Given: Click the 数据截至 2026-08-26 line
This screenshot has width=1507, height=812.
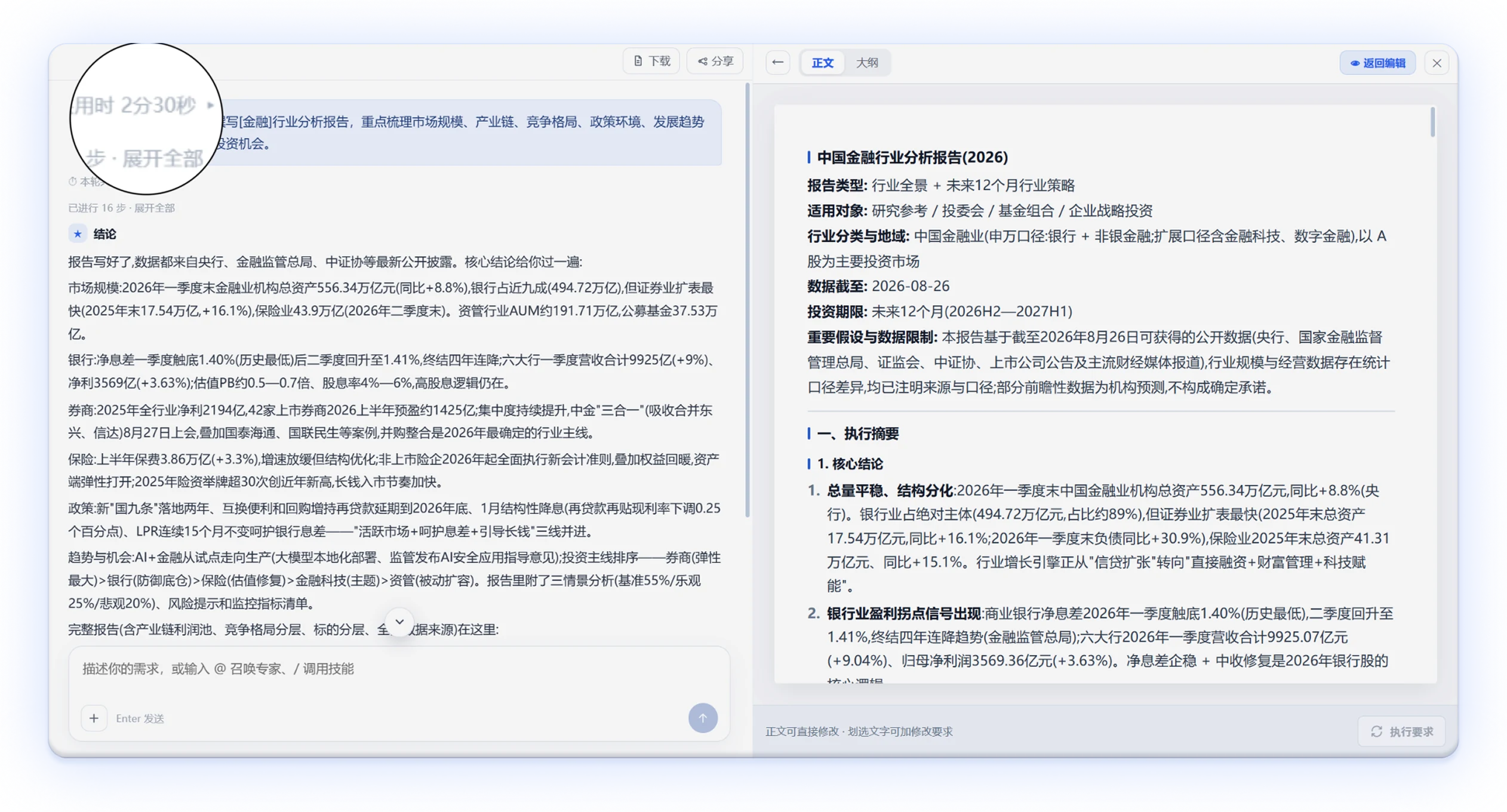Looking at the screenshot, I should tap(878, 287).
